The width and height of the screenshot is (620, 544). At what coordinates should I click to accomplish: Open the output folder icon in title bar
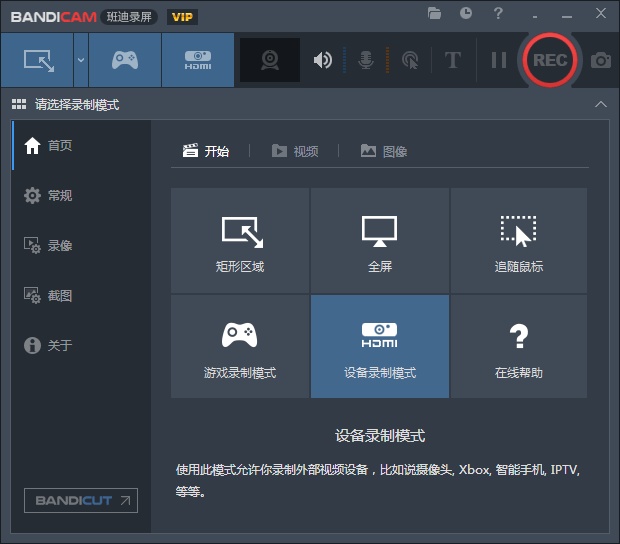point(434,13)
